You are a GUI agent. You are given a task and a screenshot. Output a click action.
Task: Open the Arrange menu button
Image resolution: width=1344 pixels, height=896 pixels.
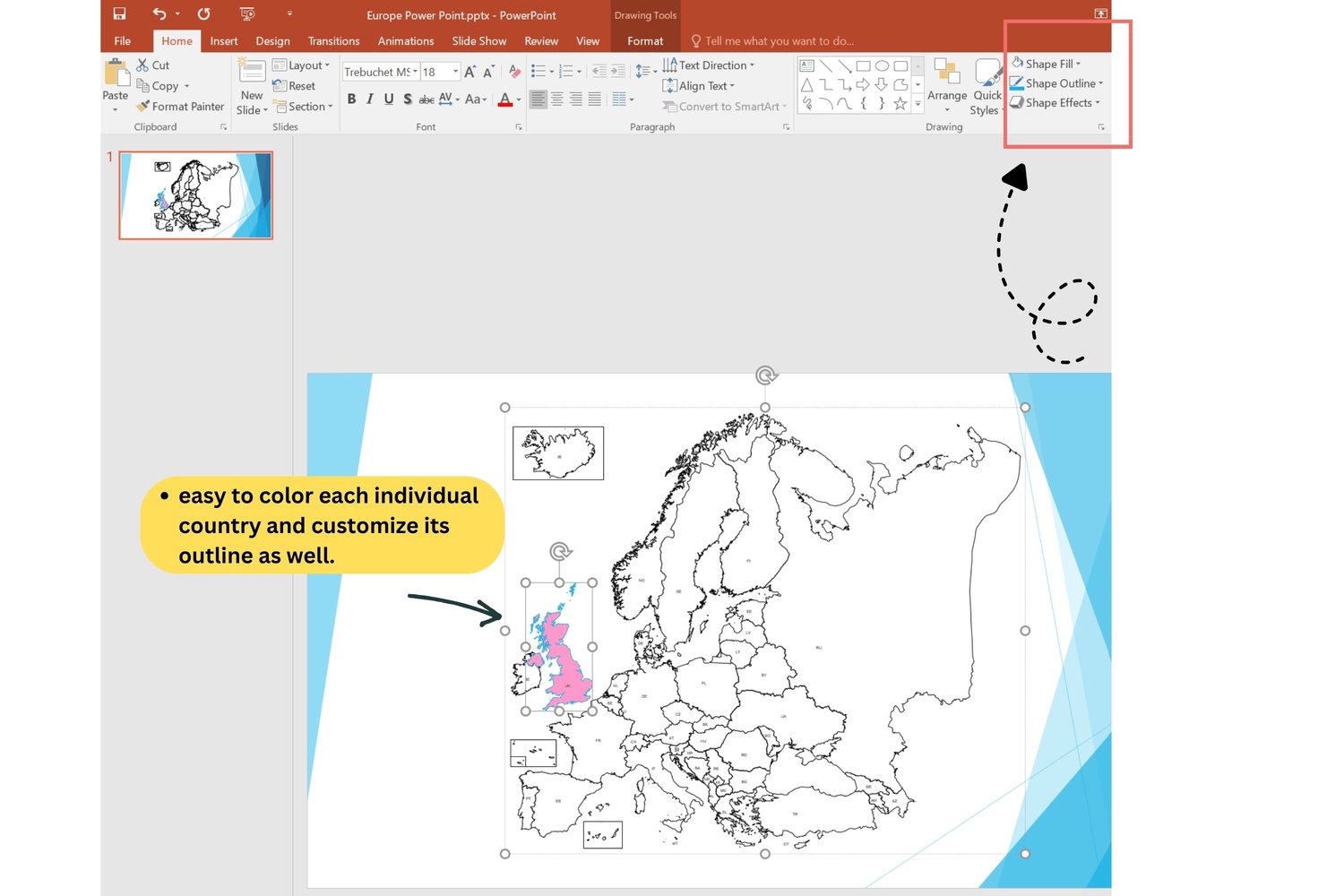(947, 86)
